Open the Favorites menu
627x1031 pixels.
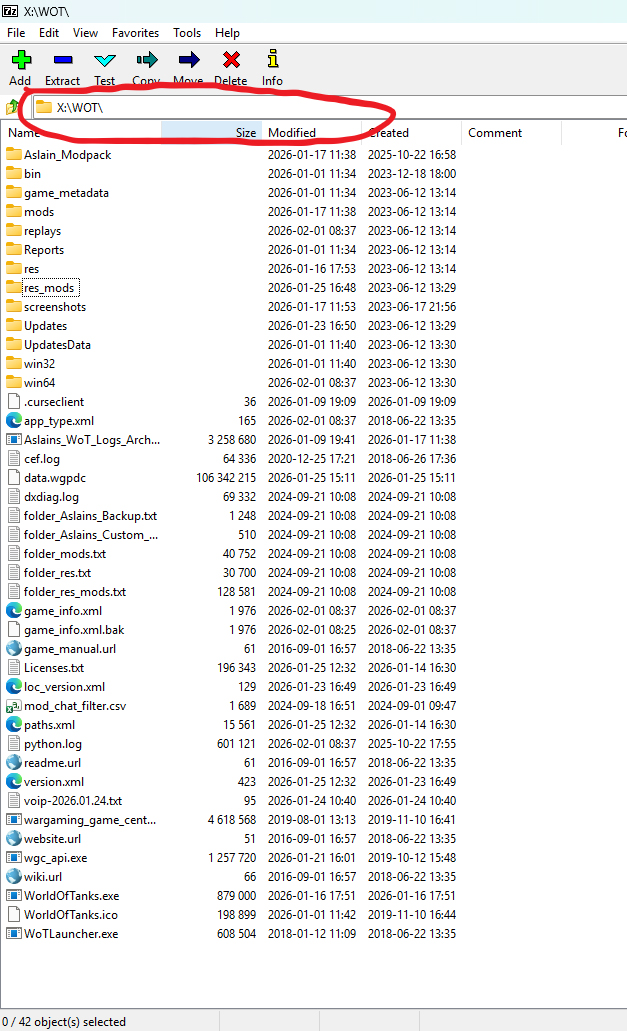coord(135,33)
